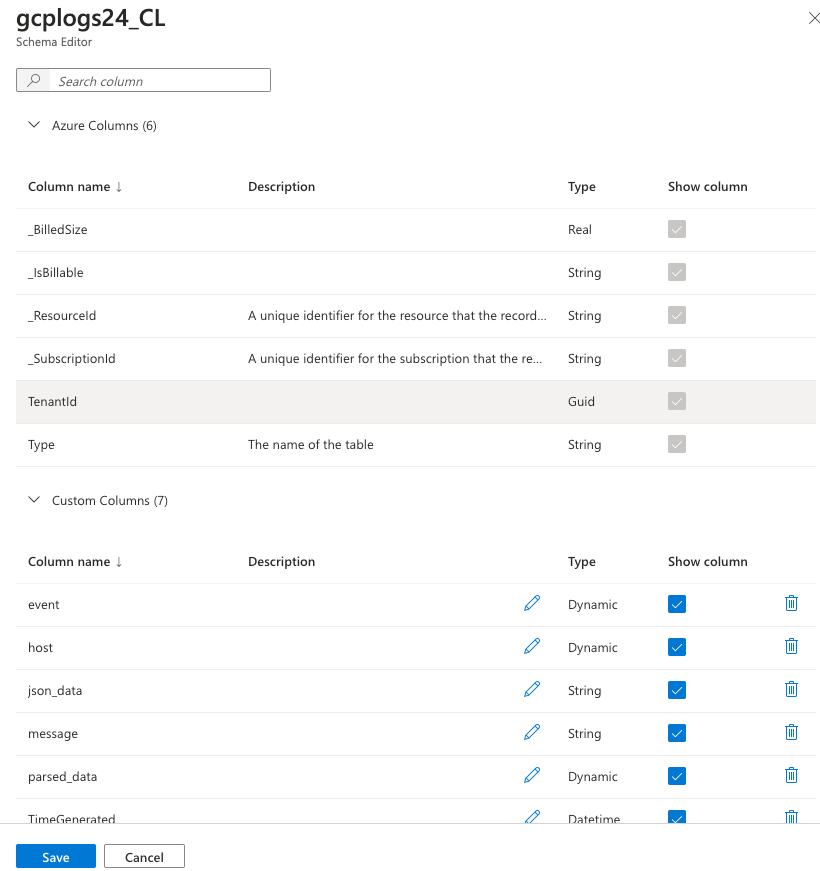Viewport: 820px width, 871px height.
Task: Click the event column name
Action: 43,604
